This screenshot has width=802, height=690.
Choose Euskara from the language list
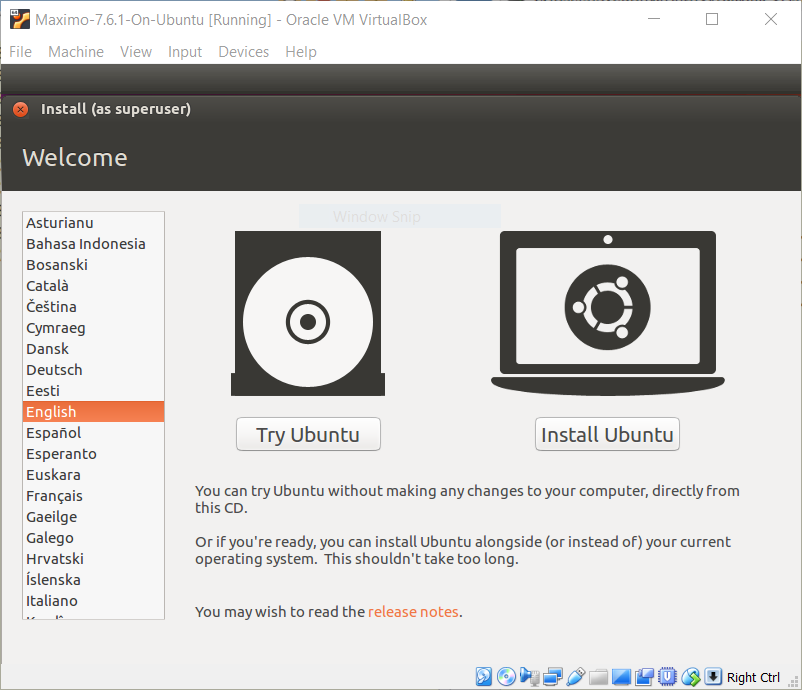93,475
